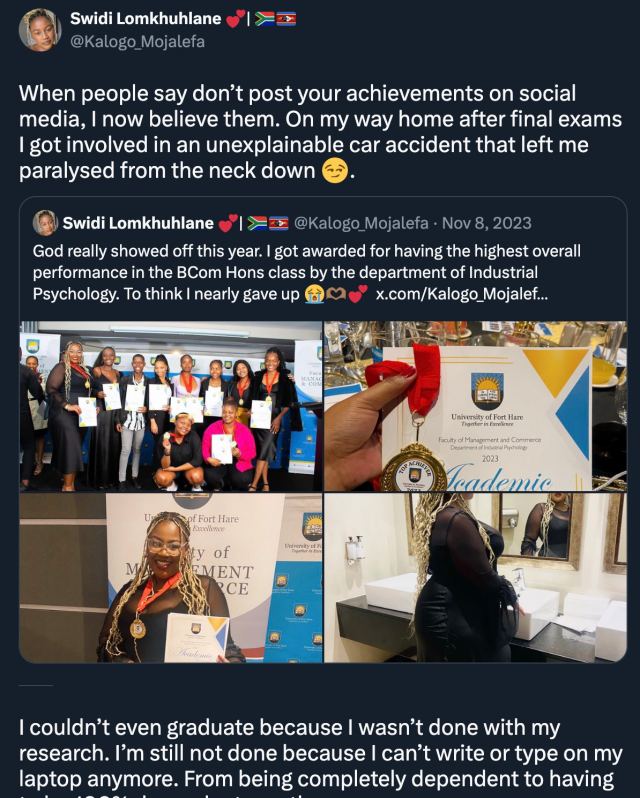
Task: Open the quoted tweet body text
Action: click(x=306, y=272)
